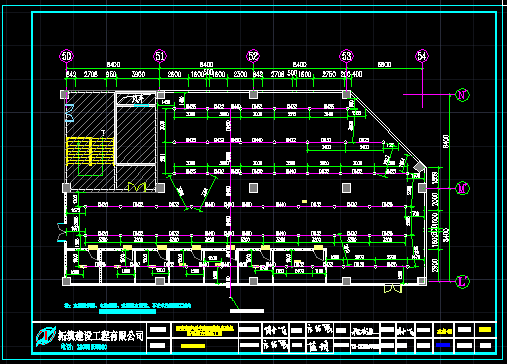Click the company logo in title block
Screen dimensions: 507x364
click(x=46, y=336)
